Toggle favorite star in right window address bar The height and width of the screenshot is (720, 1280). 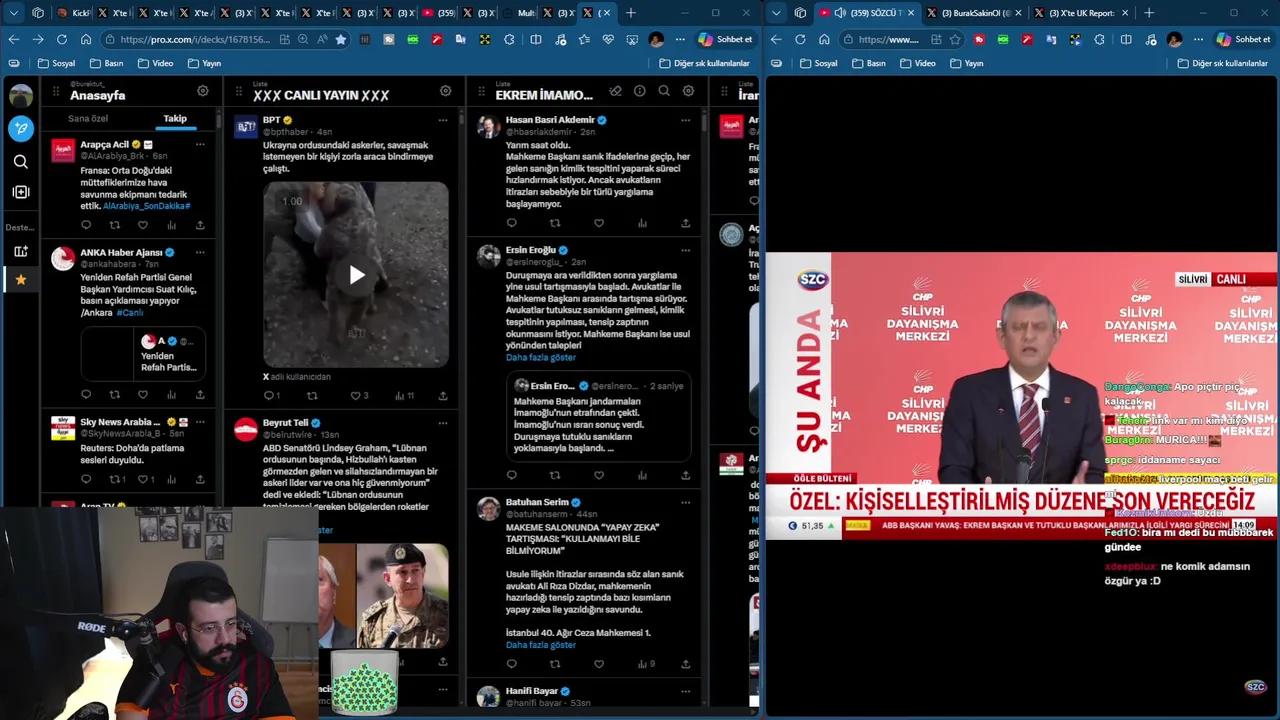click(955, 39)
